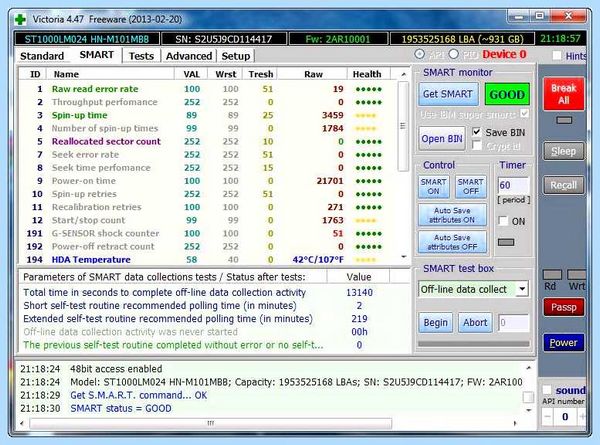Click the SMART list vertical scrollbar thumb

[403, 126]
